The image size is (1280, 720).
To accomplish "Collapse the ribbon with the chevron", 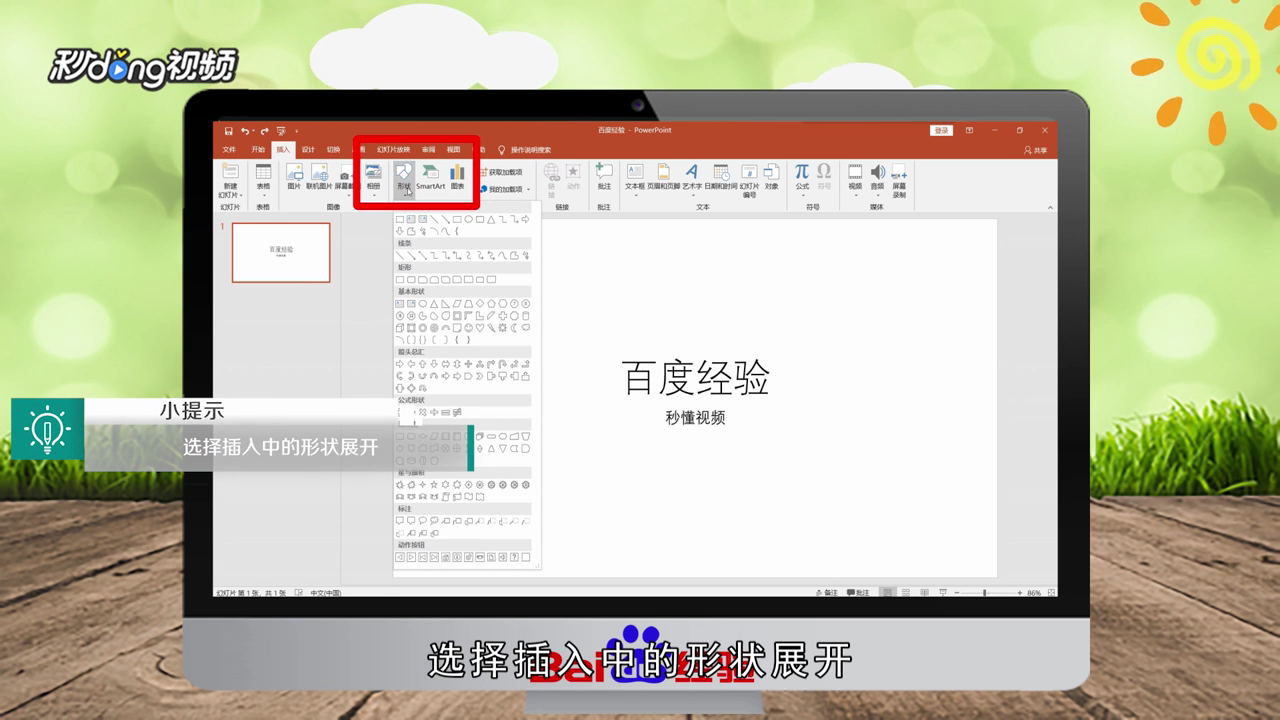I will (x=1050, y=208).
